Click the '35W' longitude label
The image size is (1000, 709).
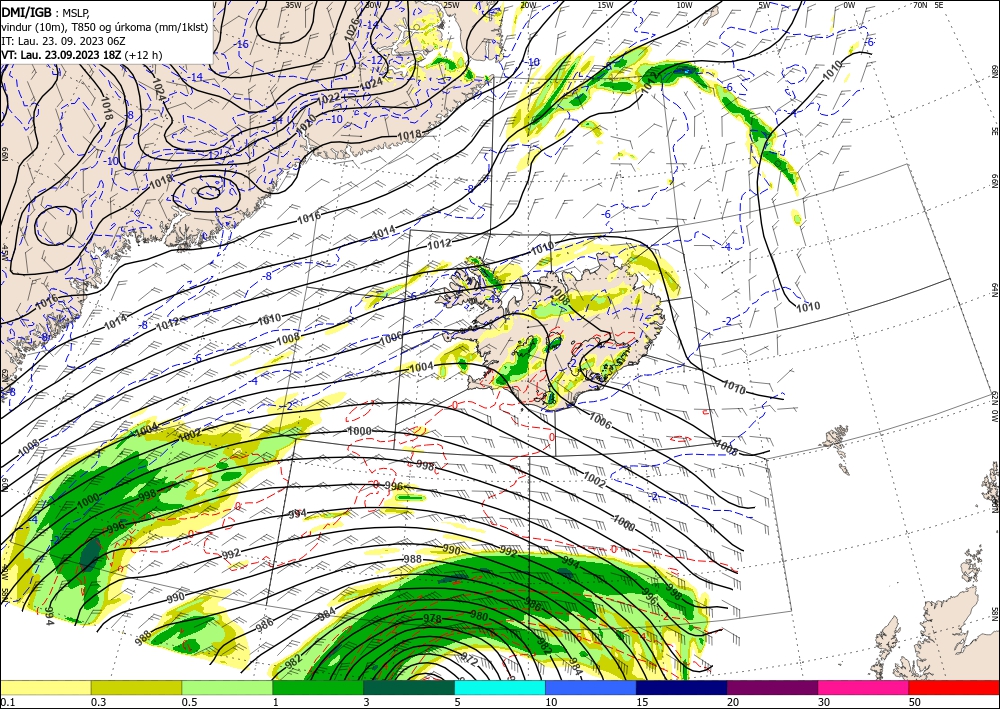[x=293, y=4]
